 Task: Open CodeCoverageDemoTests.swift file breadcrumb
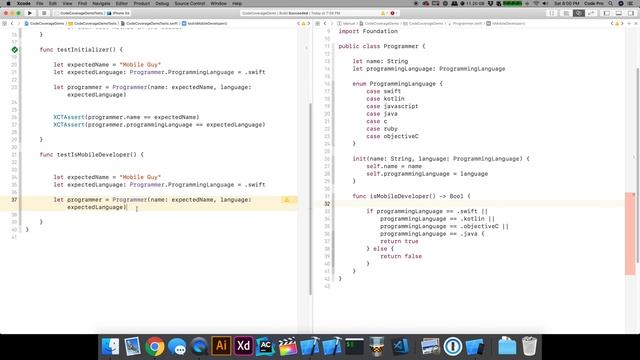click(149, 24)
